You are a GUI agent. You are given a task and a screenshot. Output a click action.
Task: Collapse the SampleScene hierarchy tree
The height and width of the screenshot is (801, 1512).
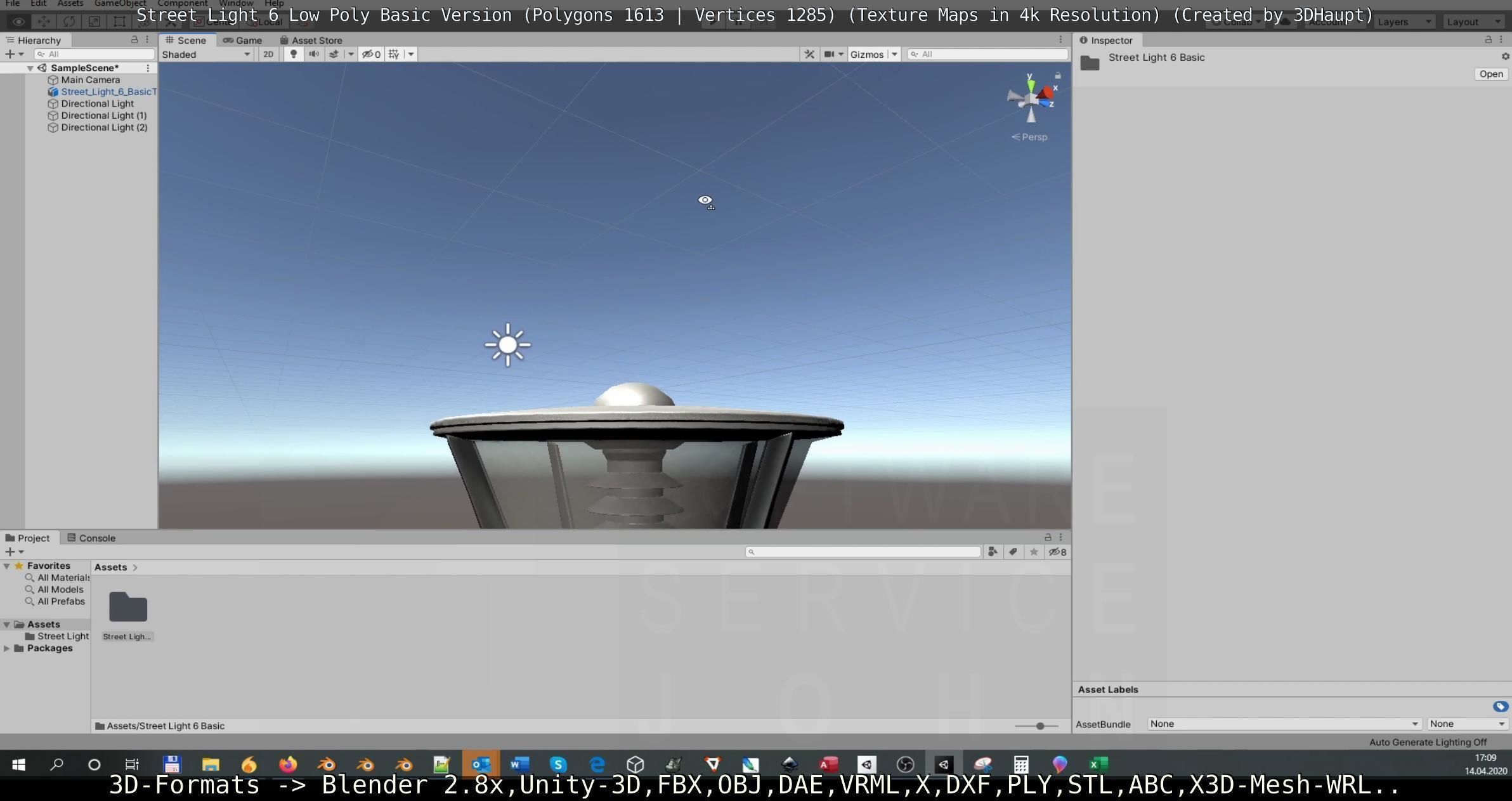pyautogui.click(x=30, y=68)
